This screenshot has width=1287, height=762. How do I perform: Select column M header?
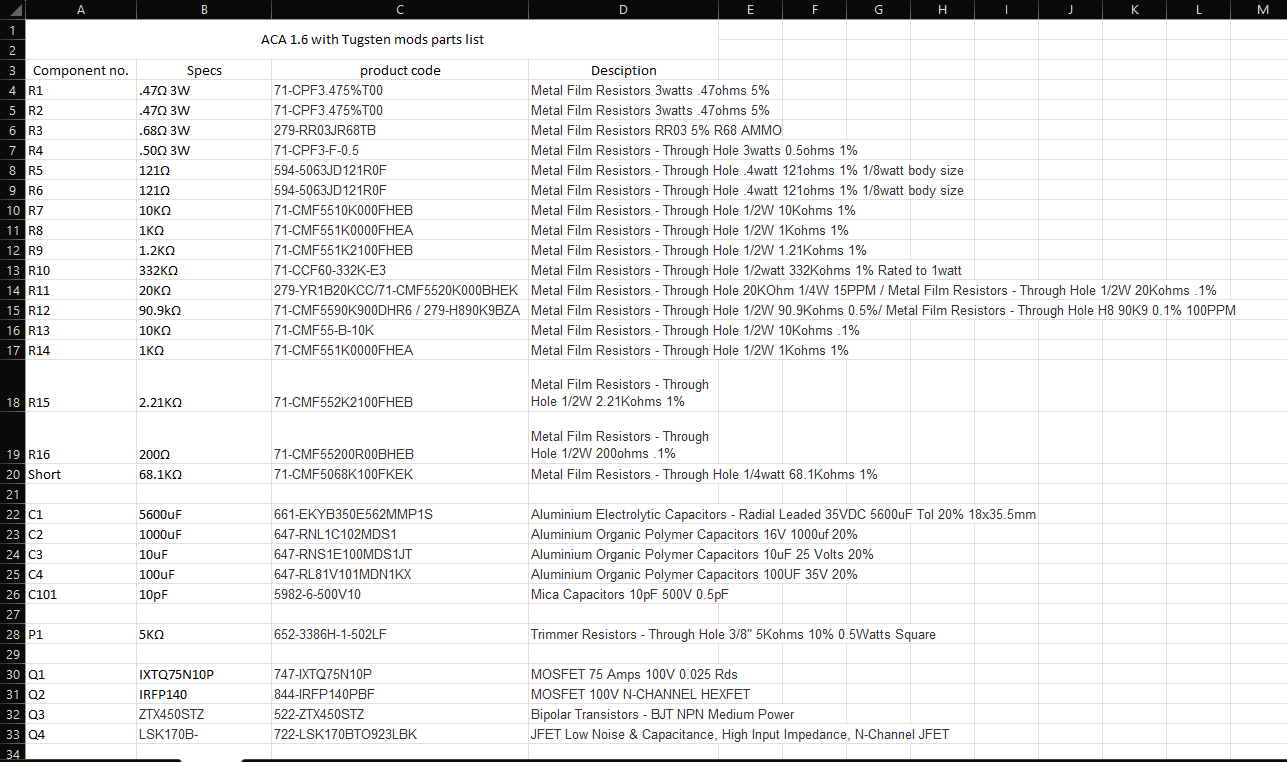point(1262,9)
